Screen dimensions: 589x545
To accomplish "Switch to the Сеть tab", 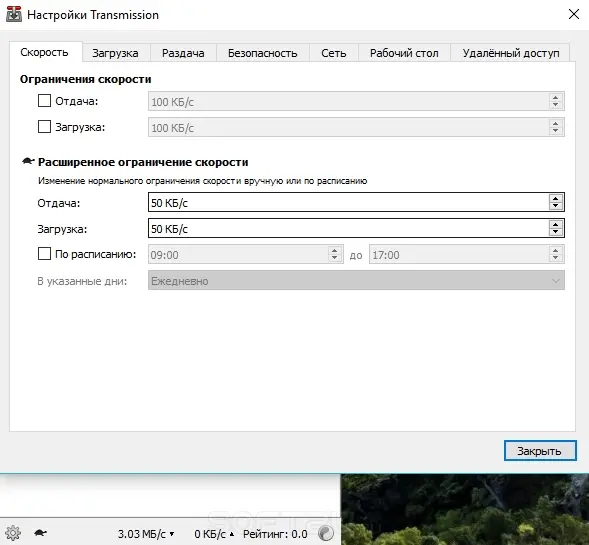I will point(334,53).
